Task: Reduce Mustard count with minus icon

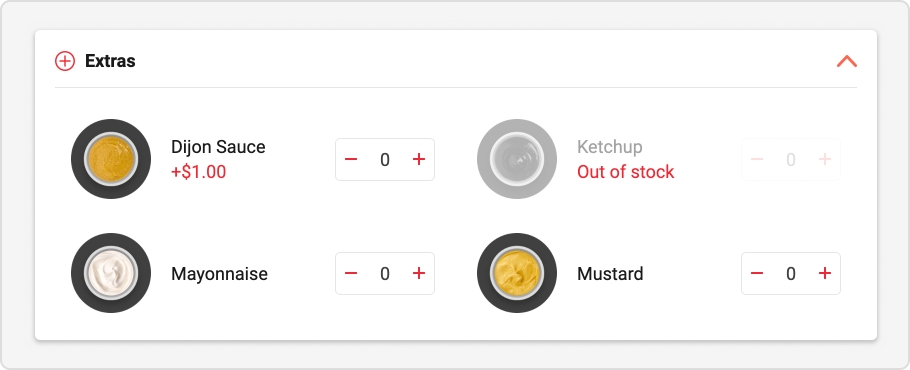Action: click(757, 273)
